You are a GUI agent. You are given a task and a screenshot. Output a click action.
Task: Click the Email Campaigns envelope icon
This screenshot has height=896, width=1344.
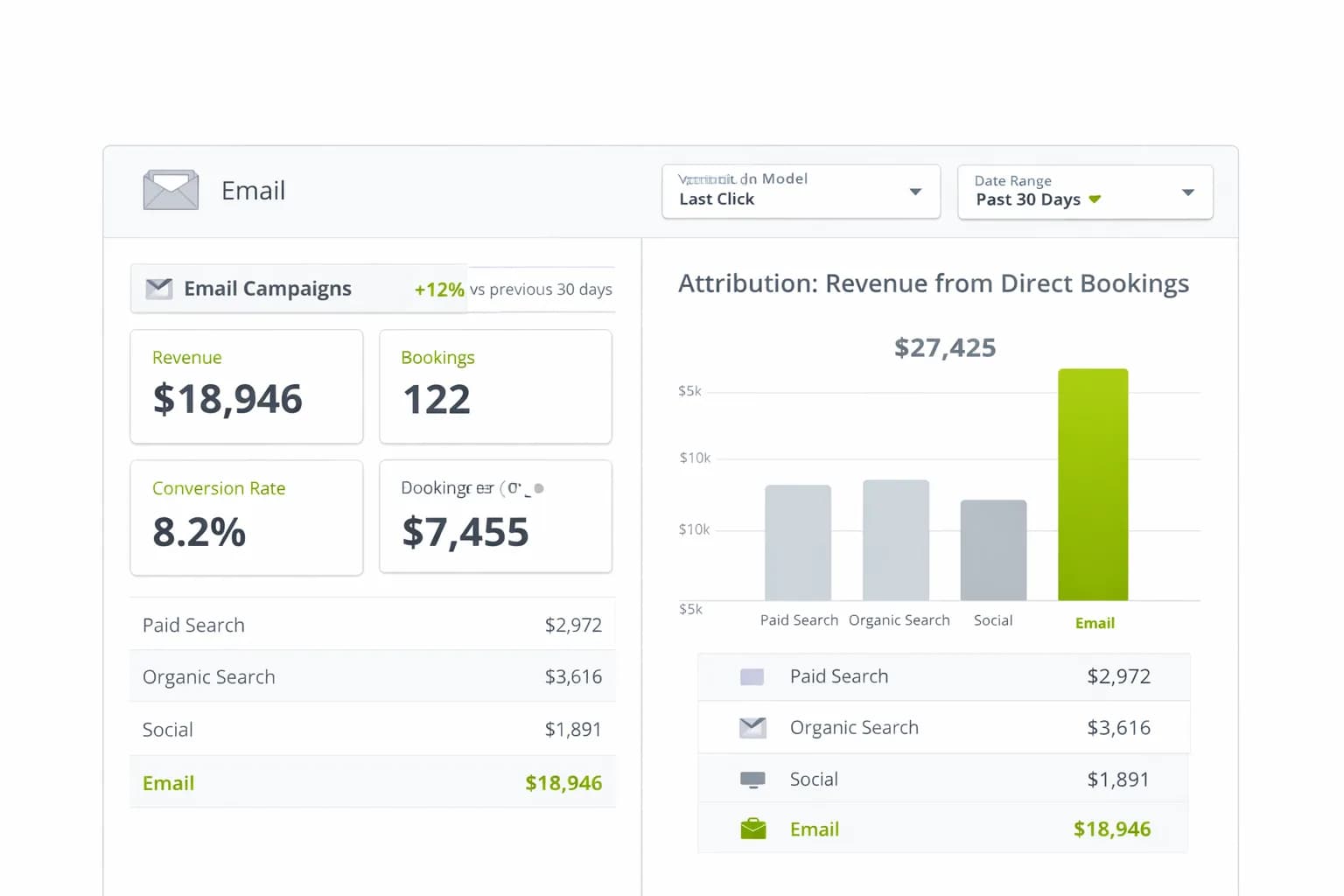[158, 289]
